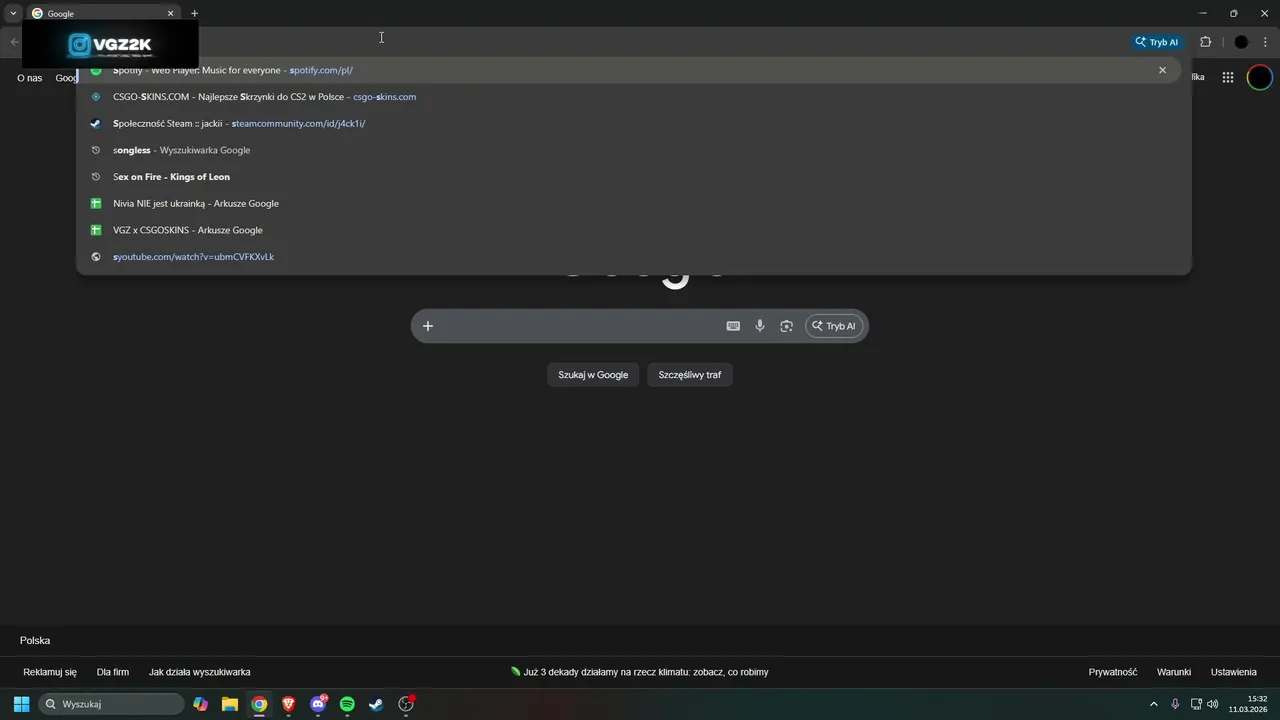Click taskbar Wyszukaj search box

tap(111, 704)
